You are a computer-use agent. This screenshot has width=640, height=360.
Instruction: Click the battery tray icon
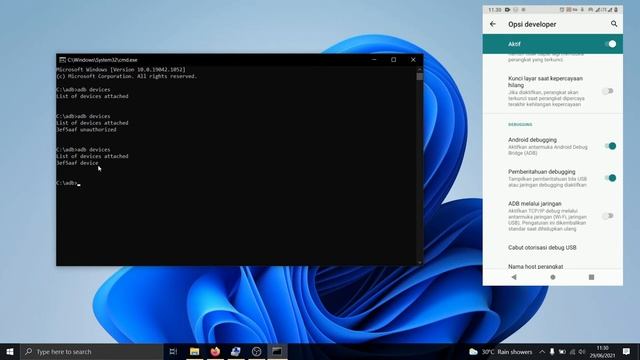[x=562, y=352]
